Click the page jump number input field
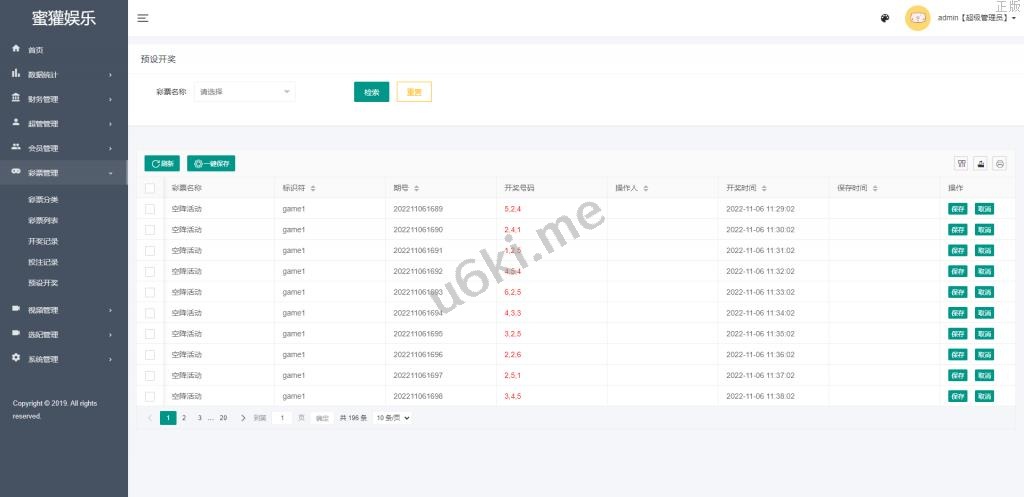This screenshot has height=497, width=1024. pos(282,418)
